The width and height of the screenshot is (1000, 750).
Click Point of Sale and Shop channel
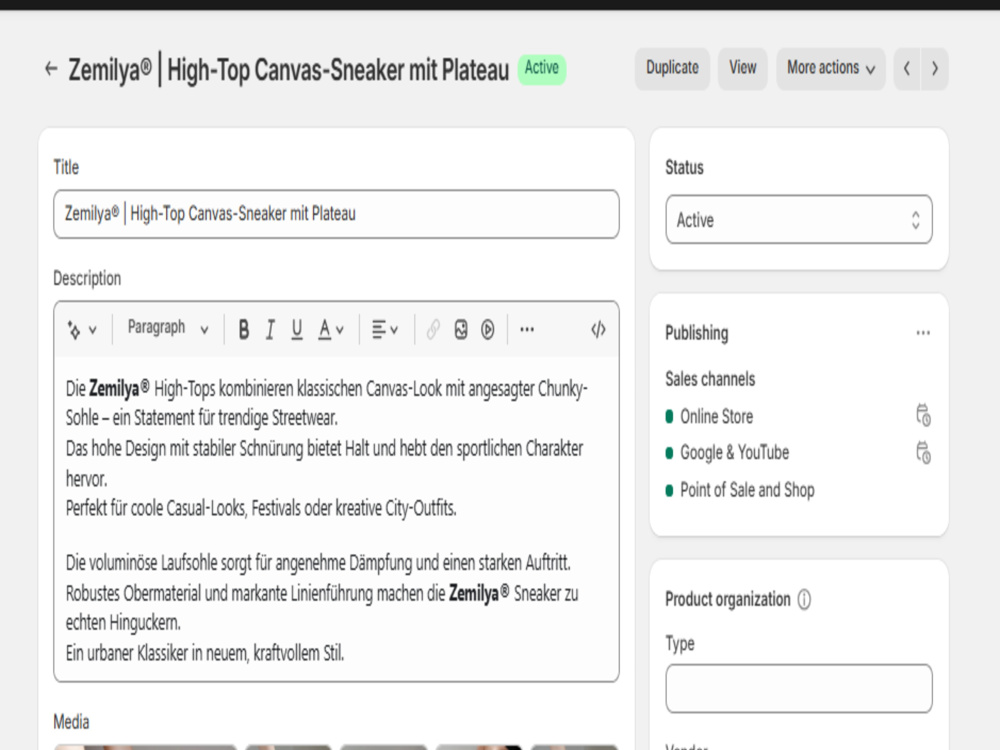click(x=747, y=490)
